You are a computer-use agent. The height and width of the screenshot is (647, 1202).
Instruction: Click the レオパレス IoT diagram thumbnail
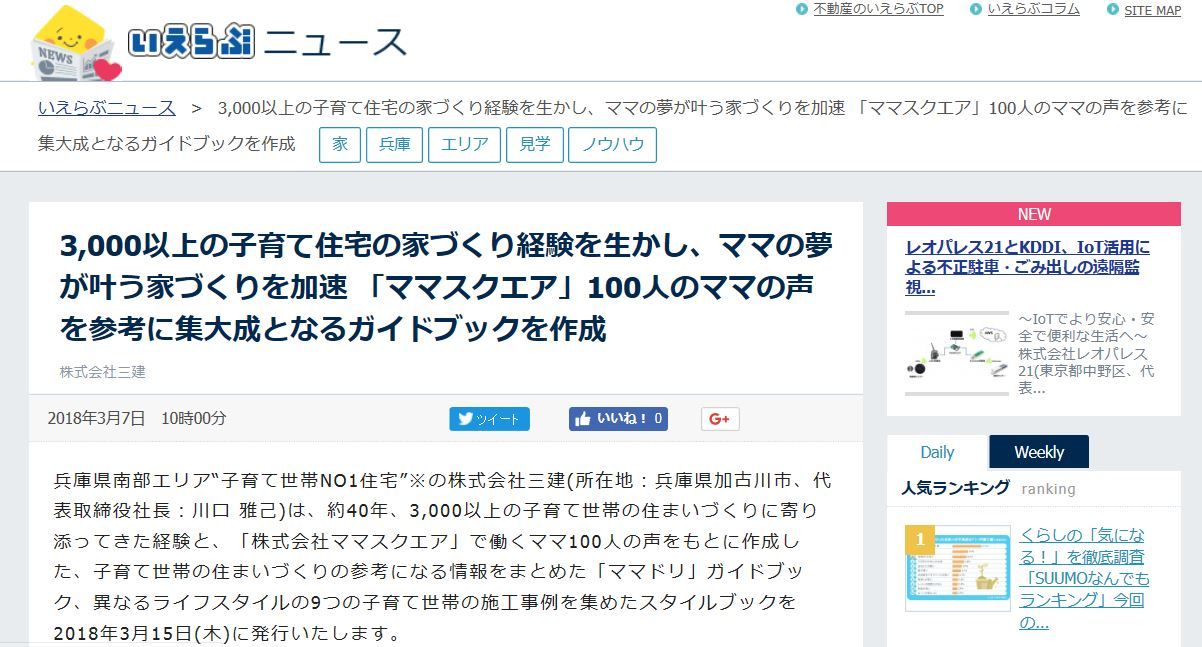pos(957,354)
